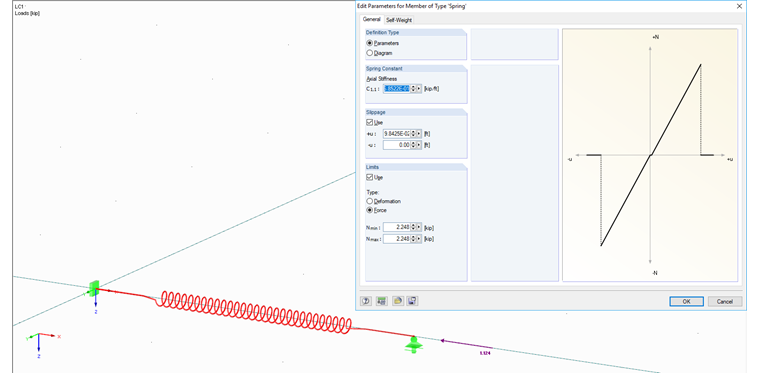760x373 pixels.
Task: Select the right green nodal support in model
Action: click(413, 344)
